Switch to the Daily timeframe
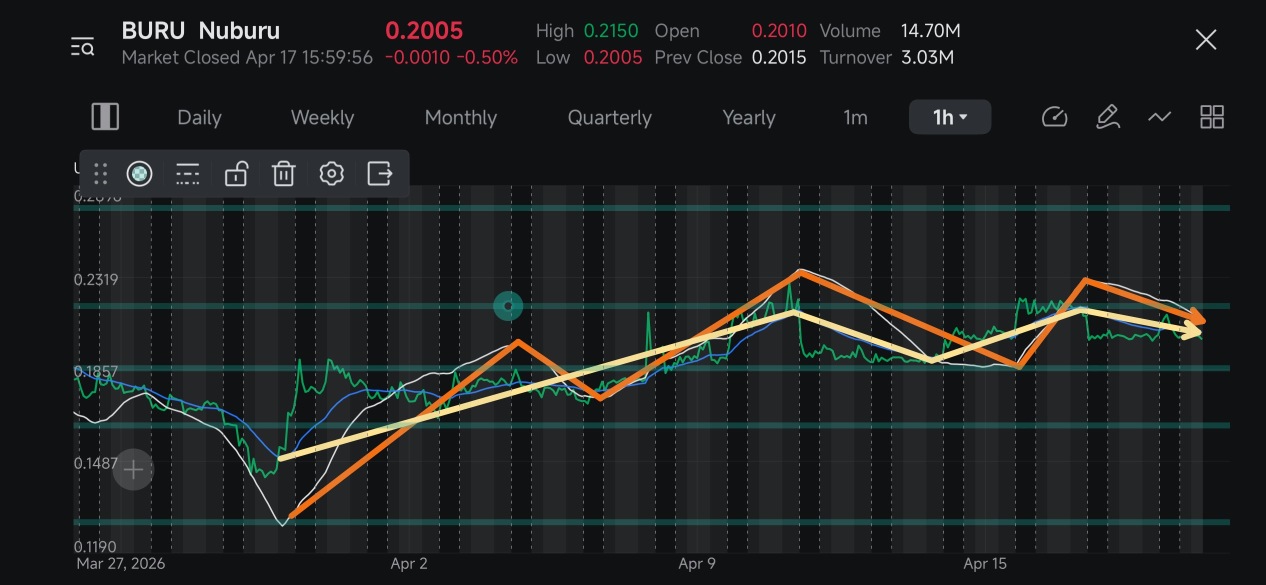The image size is (1266, 585). pos(199,117)
